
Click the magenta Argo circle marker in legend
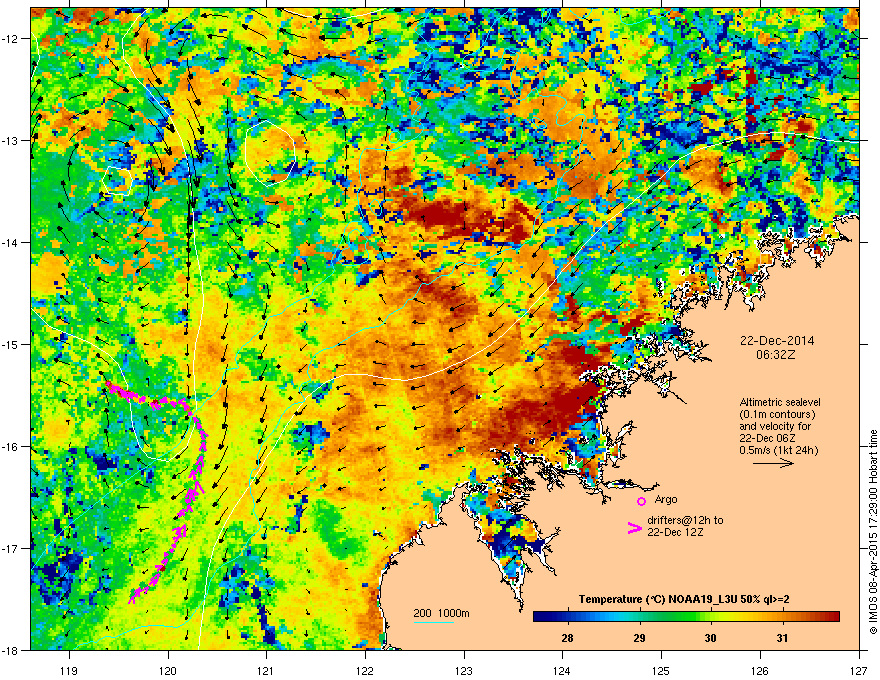point(641,501)
